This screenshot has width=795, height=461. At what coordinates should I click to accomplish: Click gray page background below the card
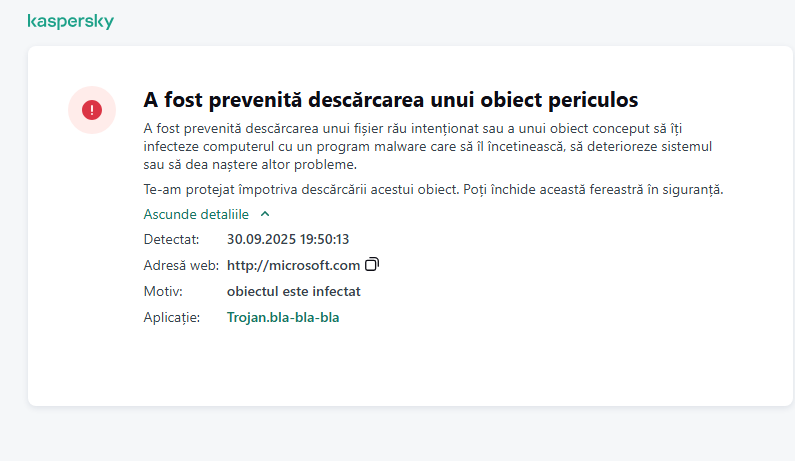coord(400,435)
